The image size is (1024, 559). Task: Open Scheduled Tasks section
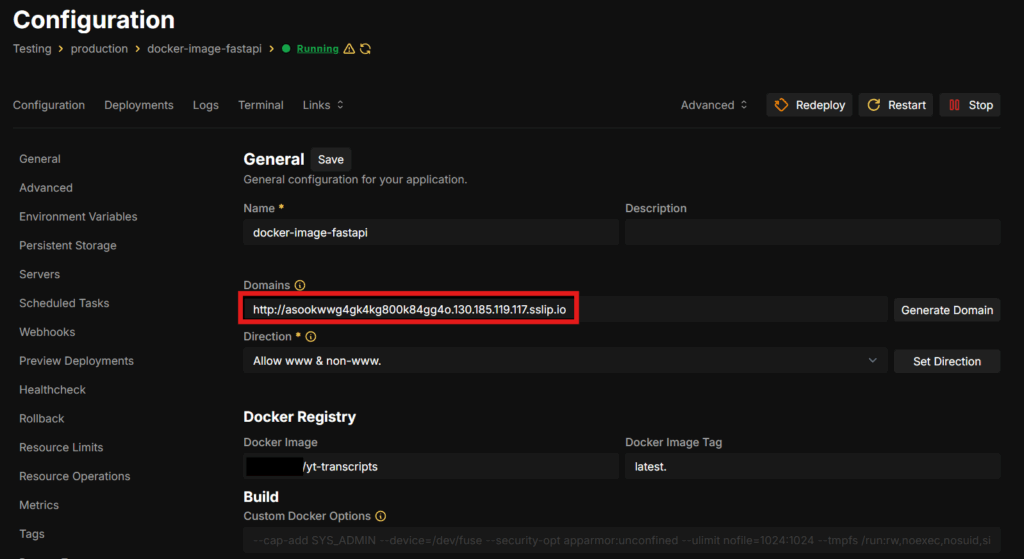click(x=64, y=303)
